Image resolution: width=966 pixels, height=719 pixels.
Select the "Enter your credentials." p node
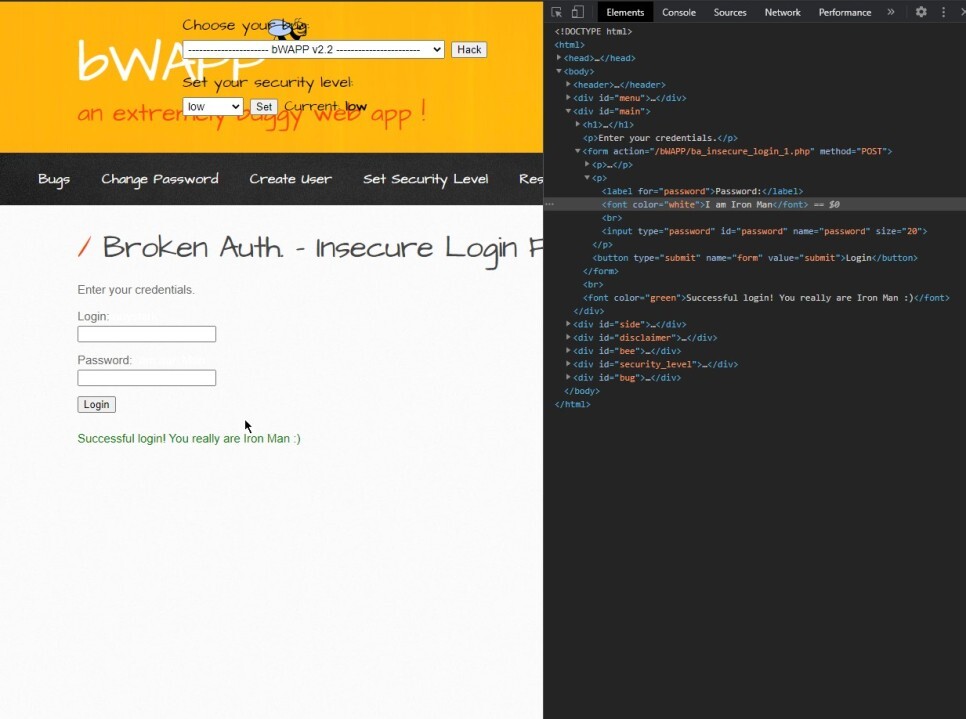(x=660, y=138)
